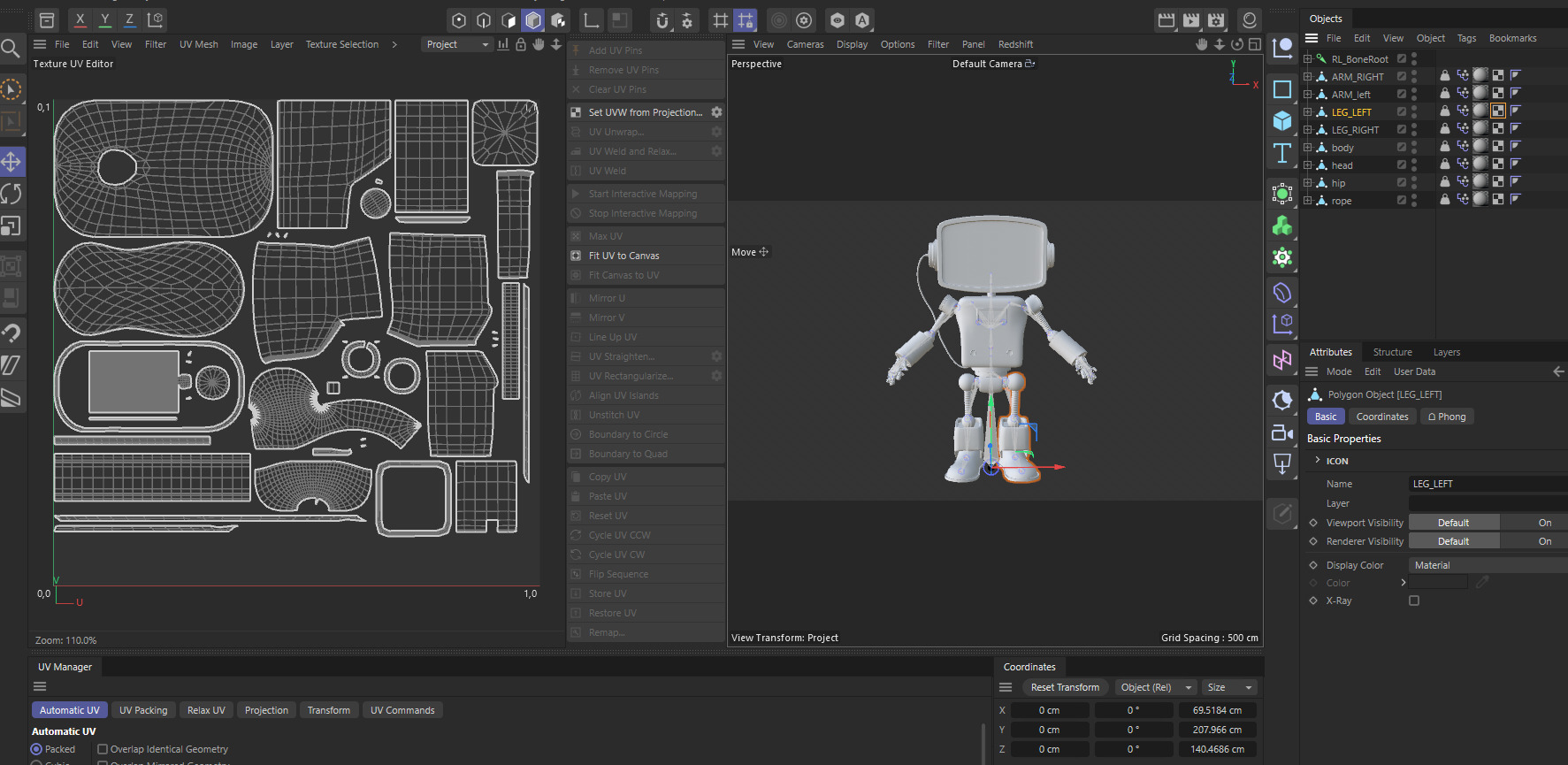
Task: Select the Rotate tool in left toolbar
Action: [x=11, y=194]
